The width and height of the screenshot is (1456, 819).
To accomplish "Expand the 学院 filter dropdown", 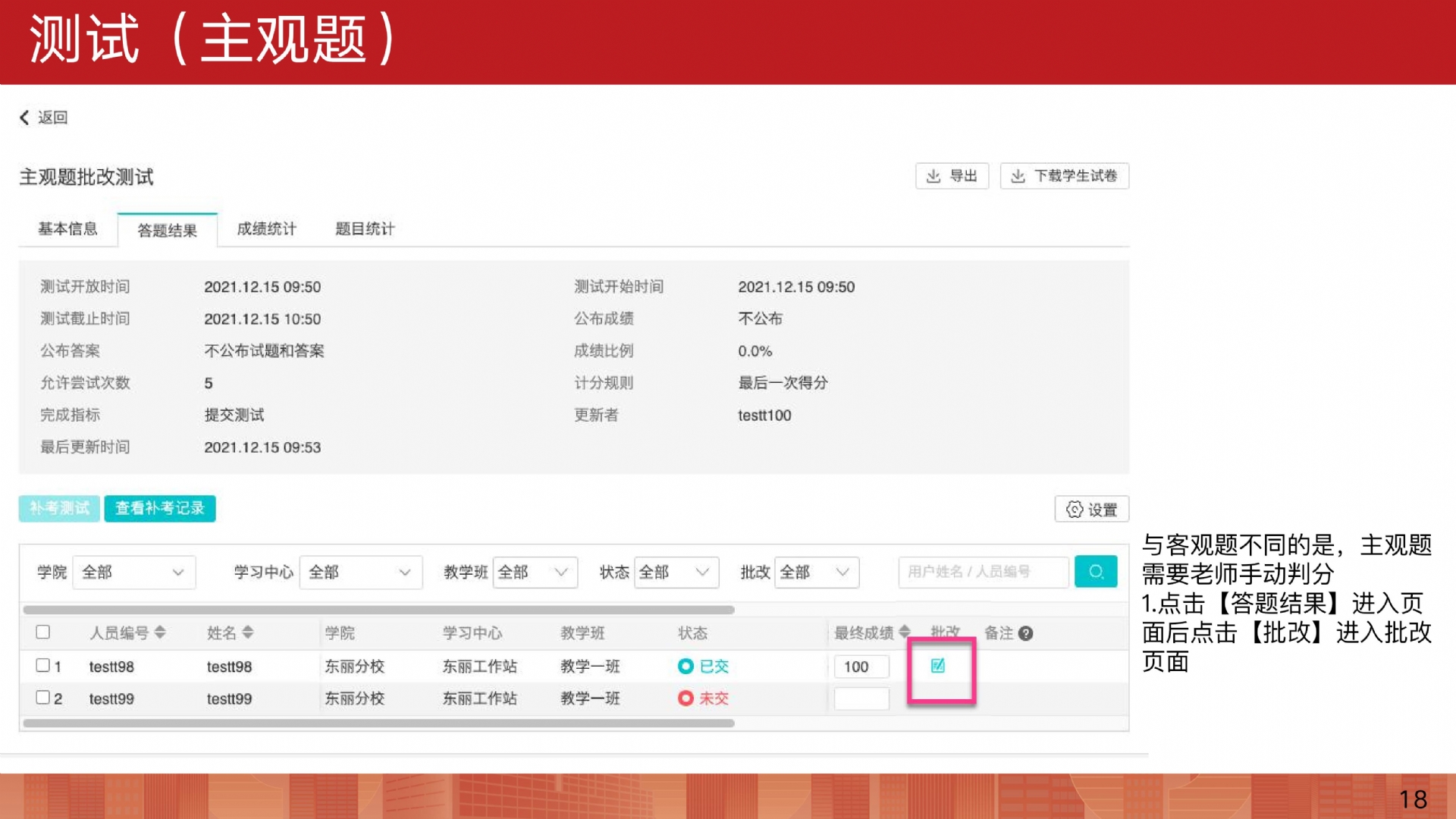I will 133,573.
